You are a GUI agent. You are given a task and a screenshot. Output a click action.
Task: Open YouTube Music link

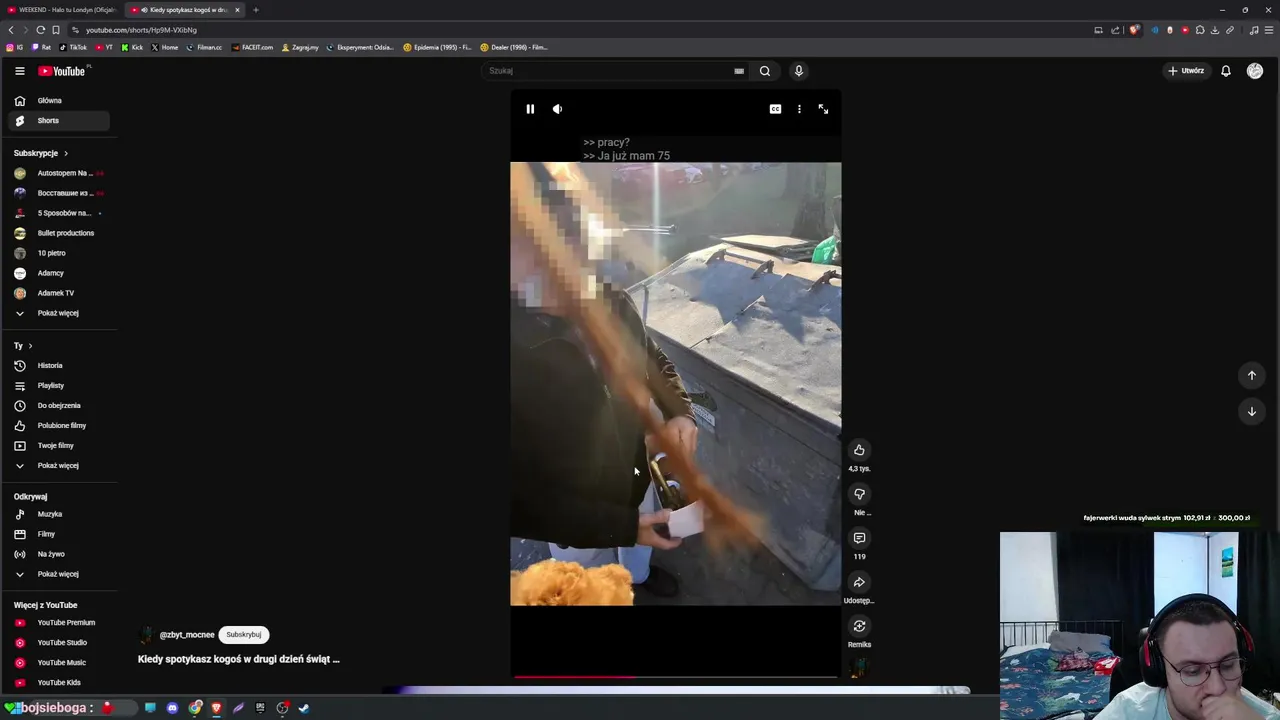pyautogui.click(x=59, y=663)
